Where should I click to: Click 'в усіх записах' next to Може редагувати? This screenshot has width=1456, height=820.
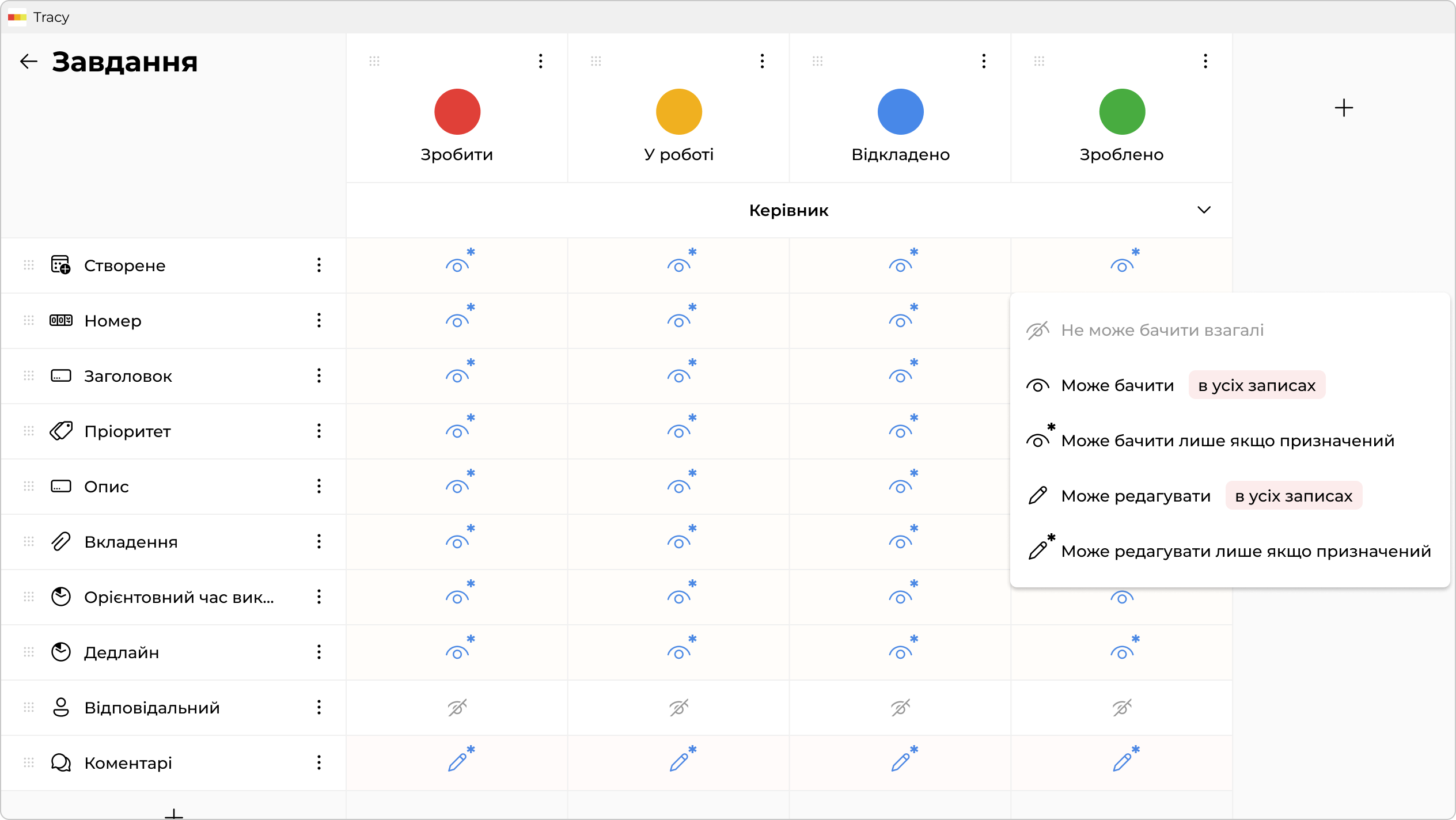[1294, 496]
